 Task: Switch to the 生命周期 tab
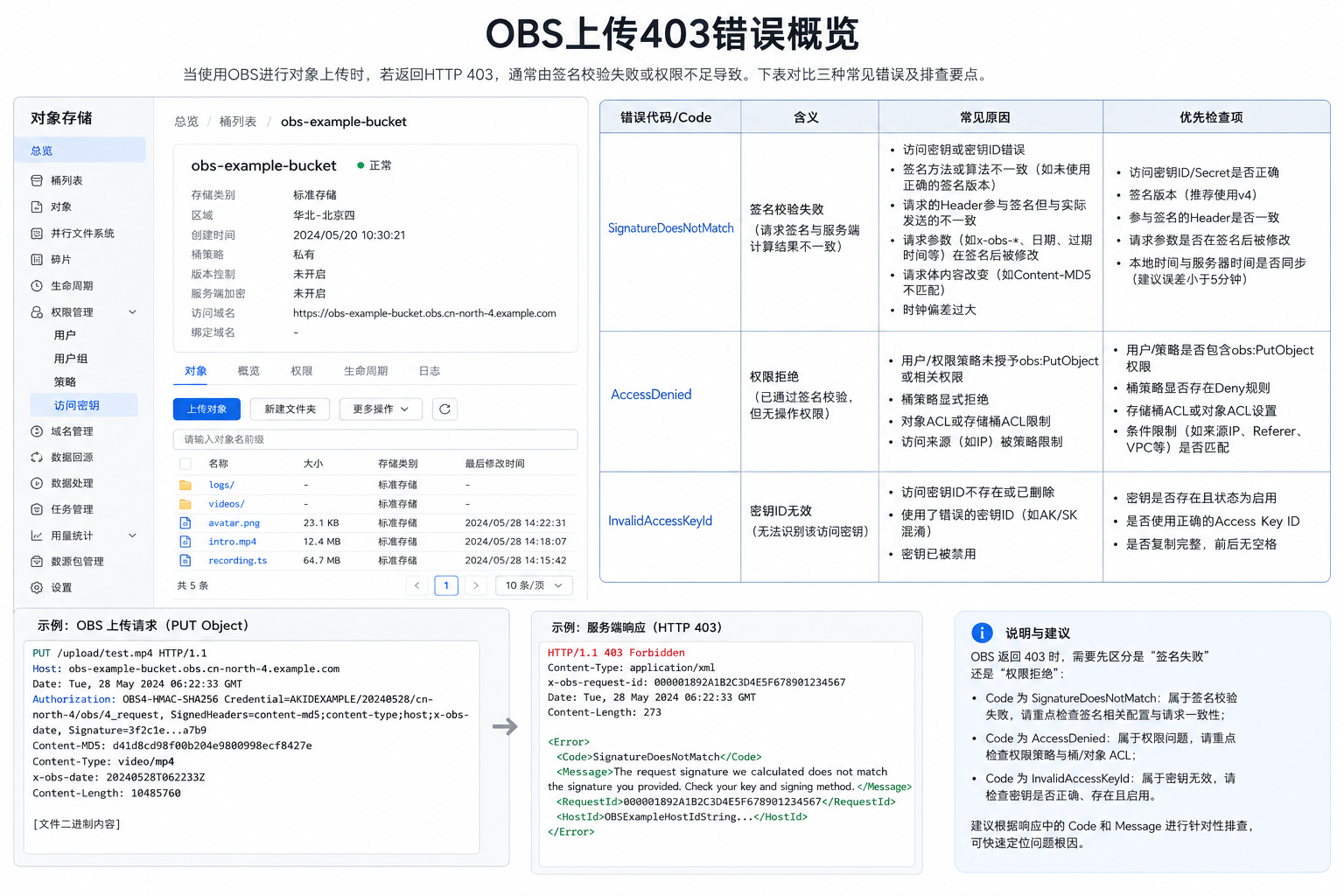pyautogui.click(x=366, y=371)
